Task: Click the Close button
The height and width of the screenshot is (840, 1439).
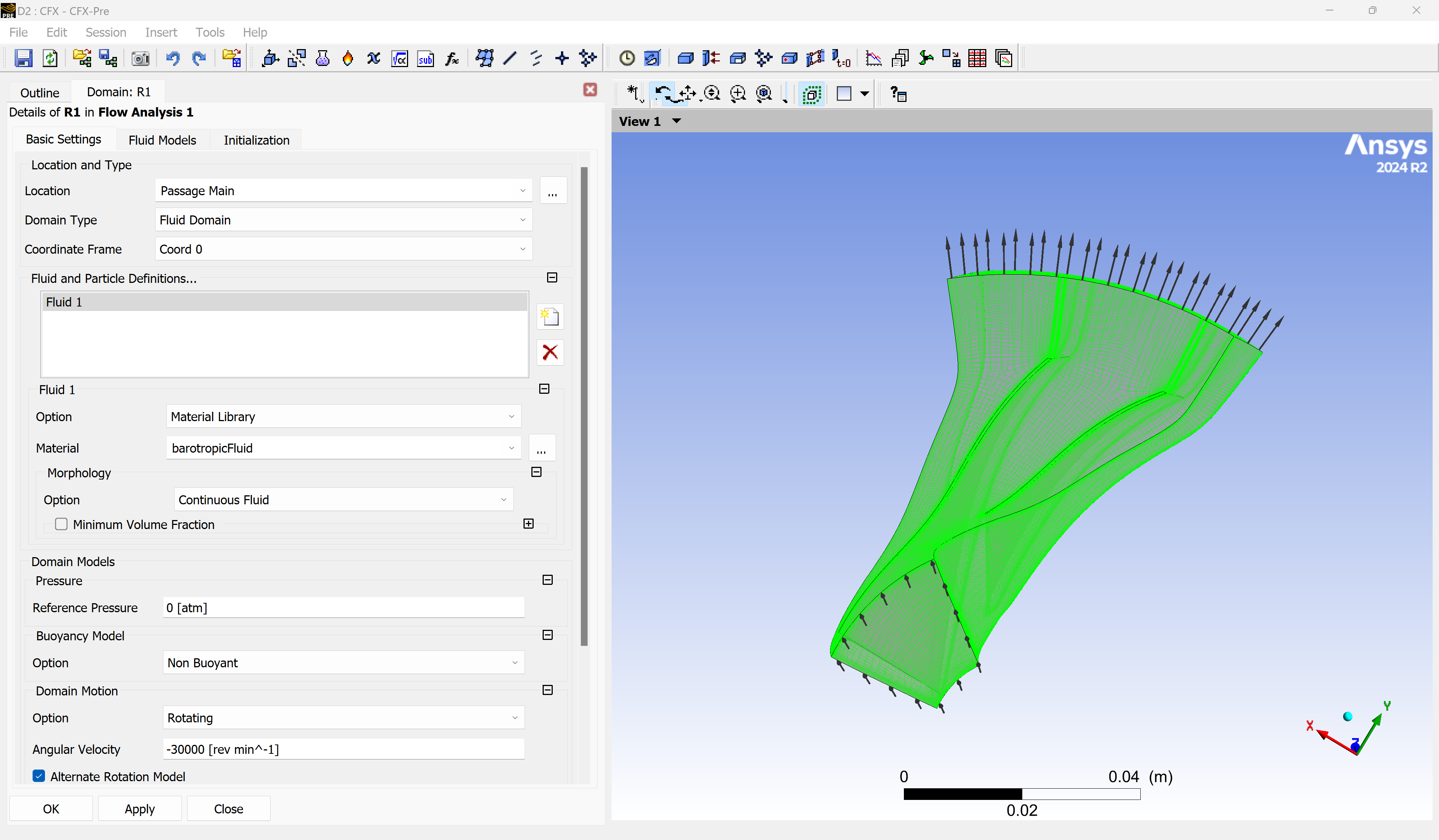Action: pyautogui.click(x=229, y=809)
